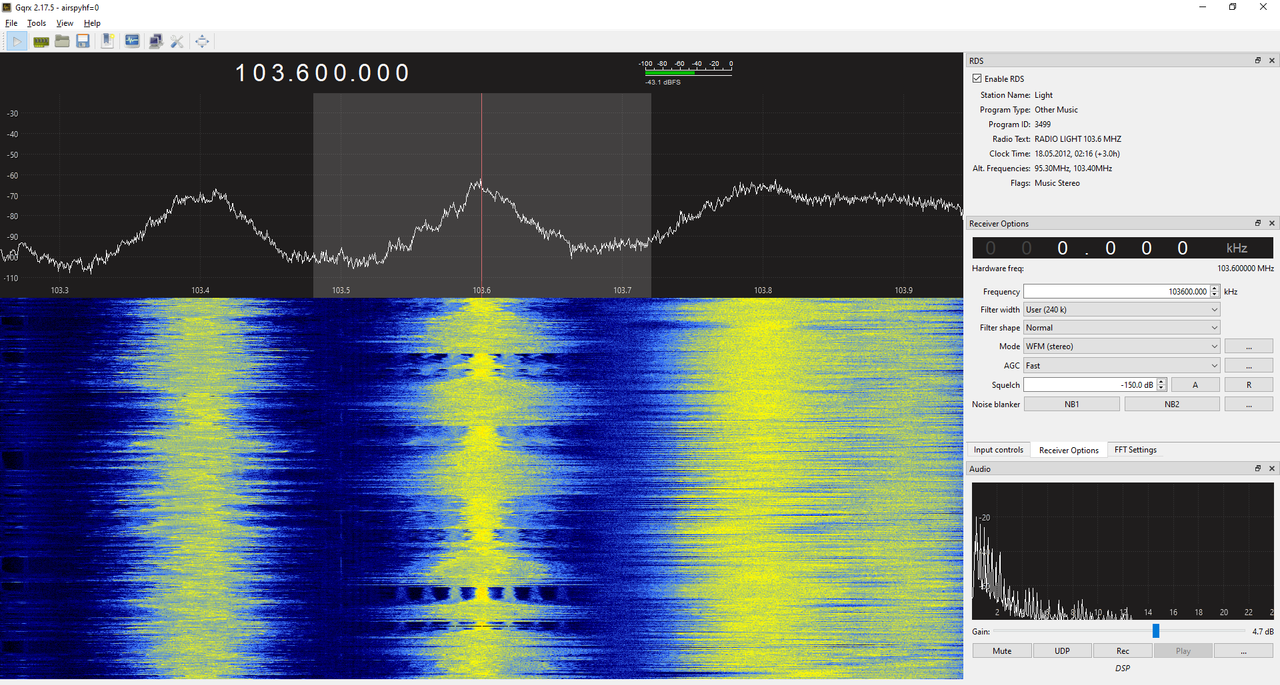The width and height of the screenshot is (1280, 685).
Task: Click Radio Text 'RADIO LIGHT 103.6 MHZ'
Action: click(x=1078, y=139)
